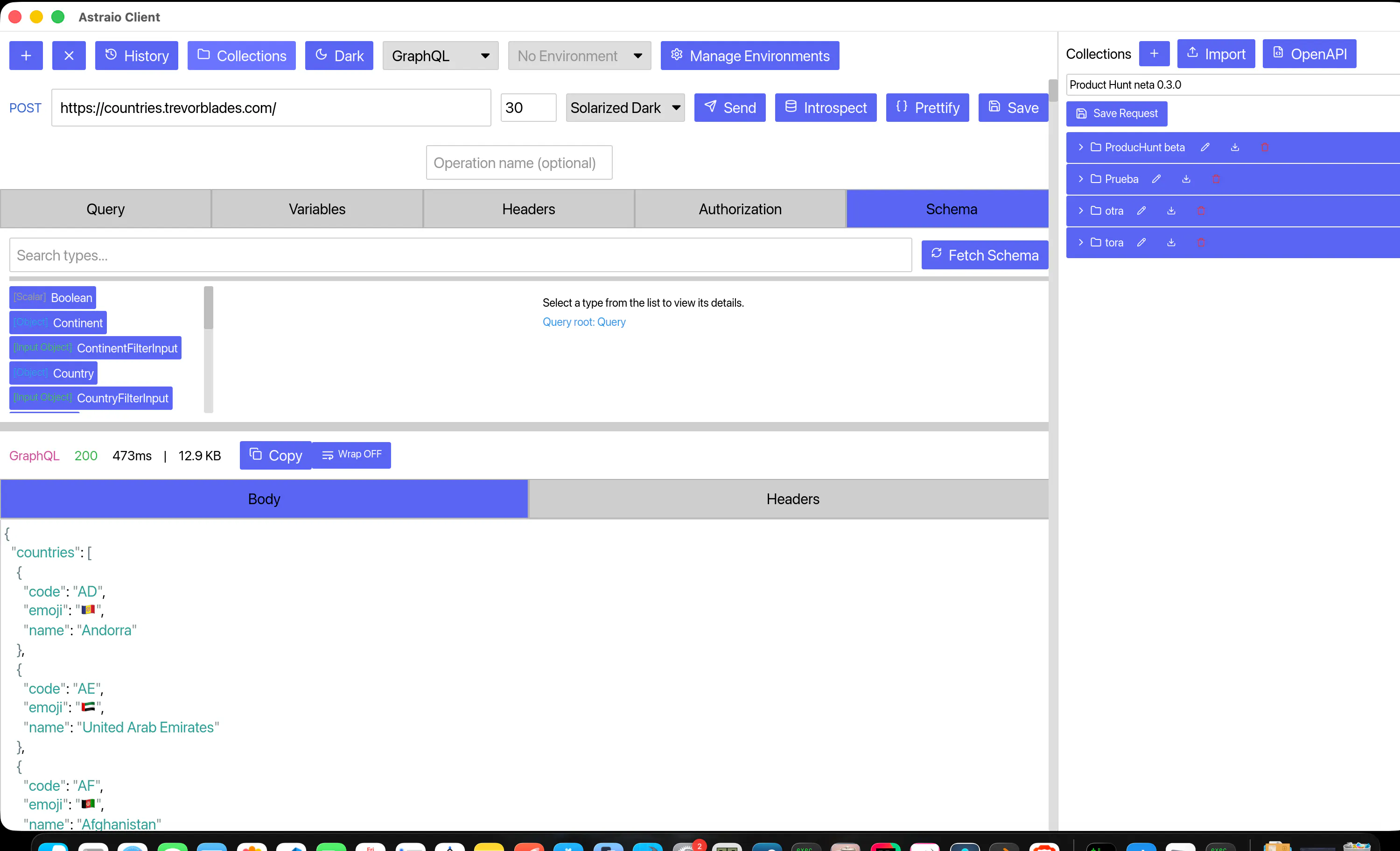Click the "United Arab Emirates" response value
The width and height of the screenshot is (1400, 851).
[x=148, y=727]
